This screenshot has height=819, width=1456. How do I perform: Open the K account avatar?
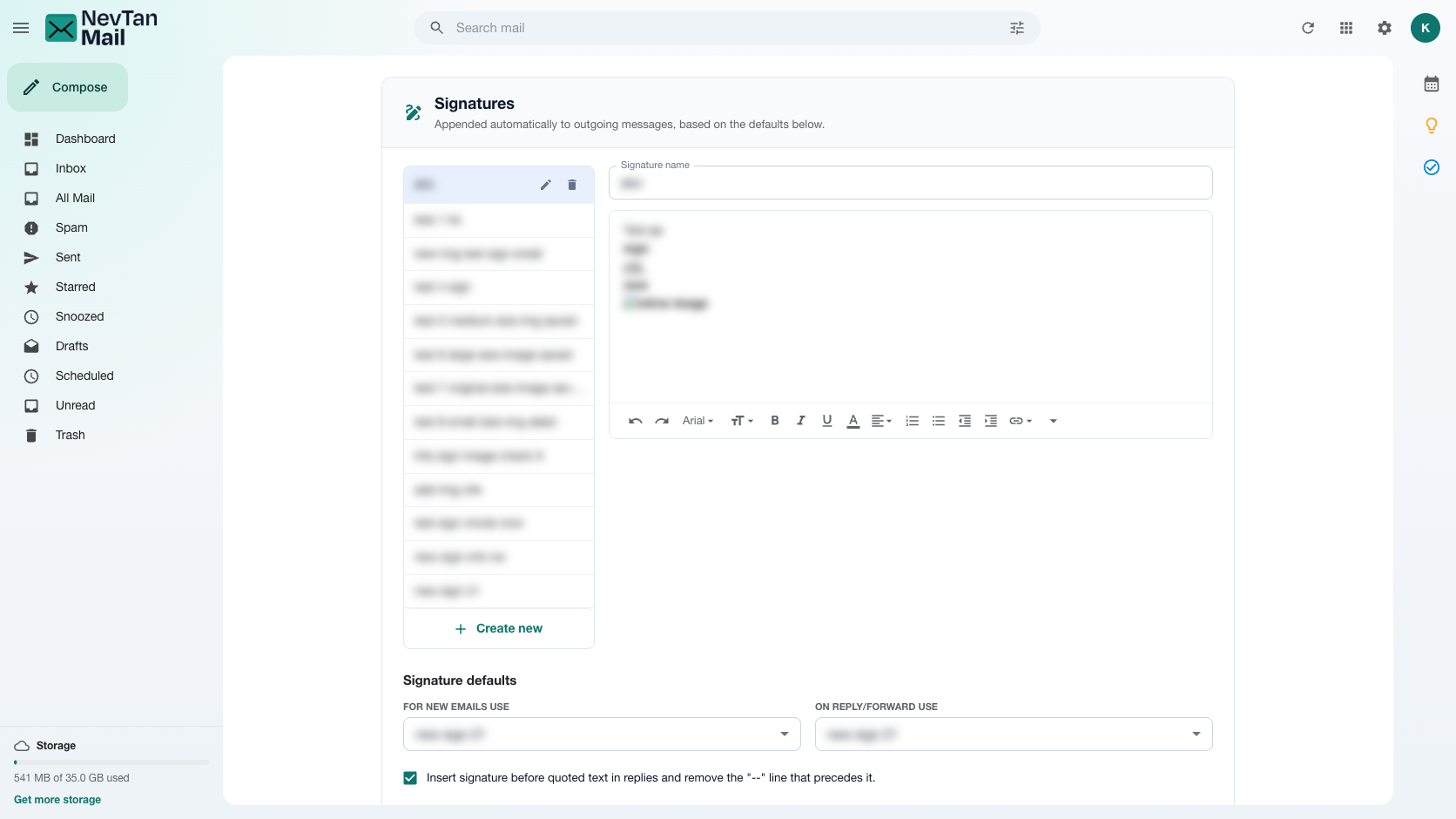(x=1426, y=28)
